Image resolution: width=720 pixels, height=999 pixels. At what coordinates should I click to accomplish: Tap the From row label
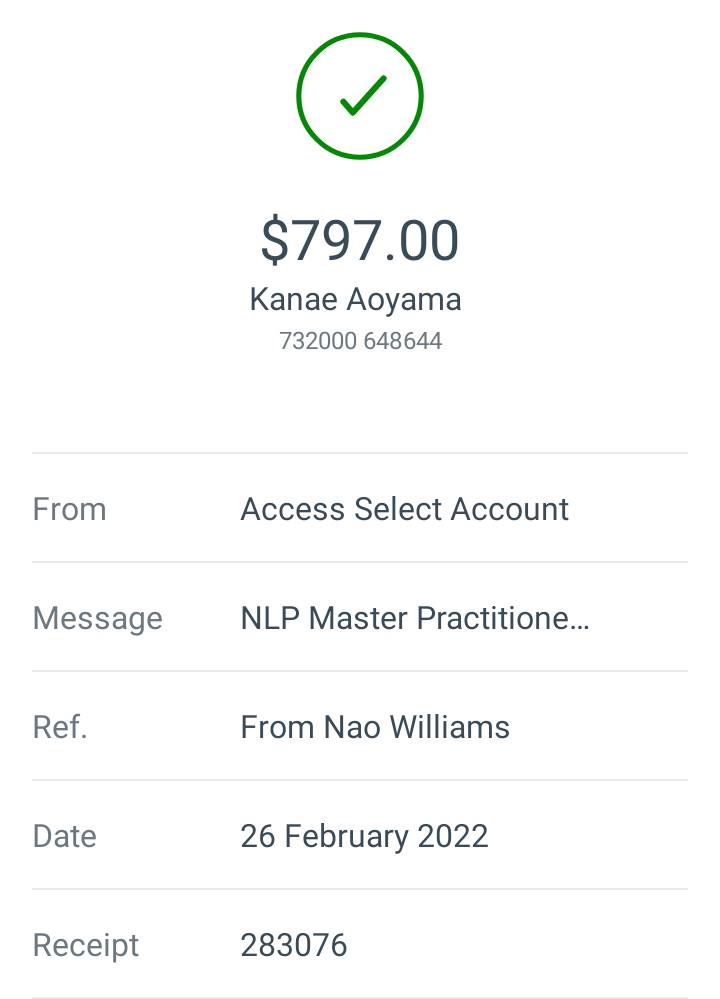(69, 509)
